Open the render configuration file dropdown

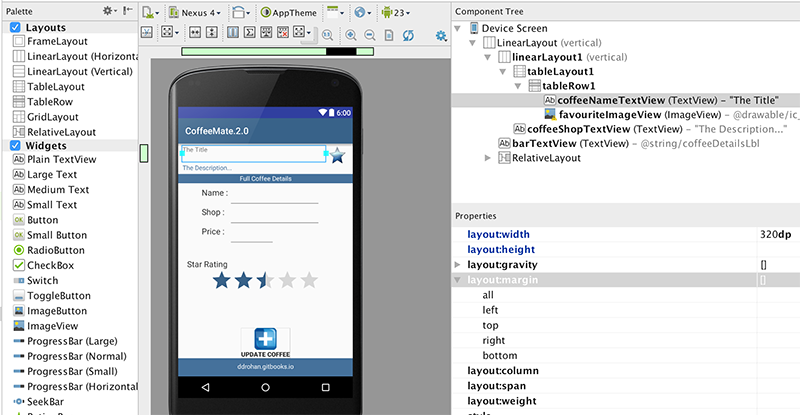(x=150, y=12)
